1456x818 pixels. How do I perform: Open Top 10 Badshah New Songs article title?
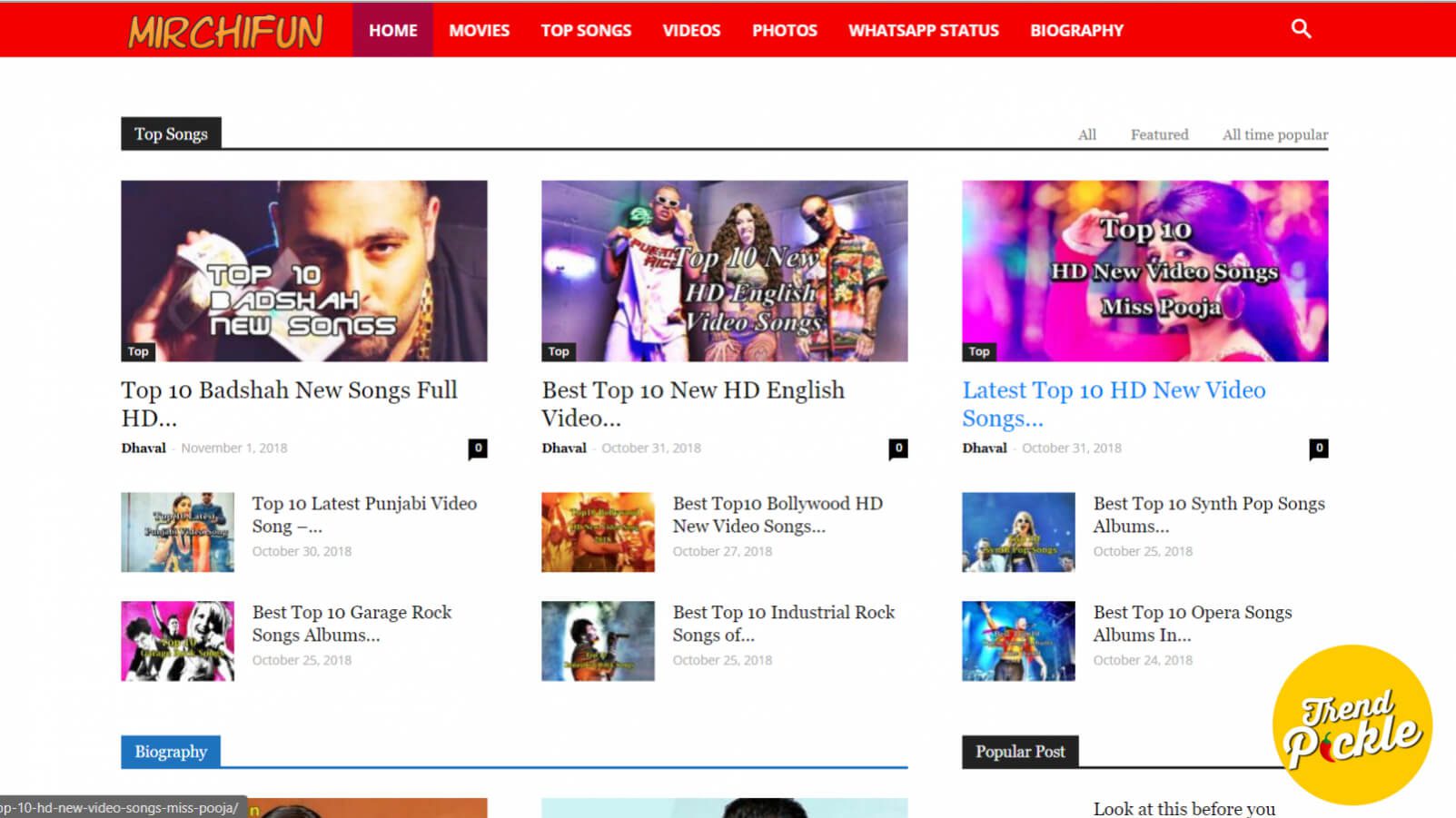click(x=290, y=404)
